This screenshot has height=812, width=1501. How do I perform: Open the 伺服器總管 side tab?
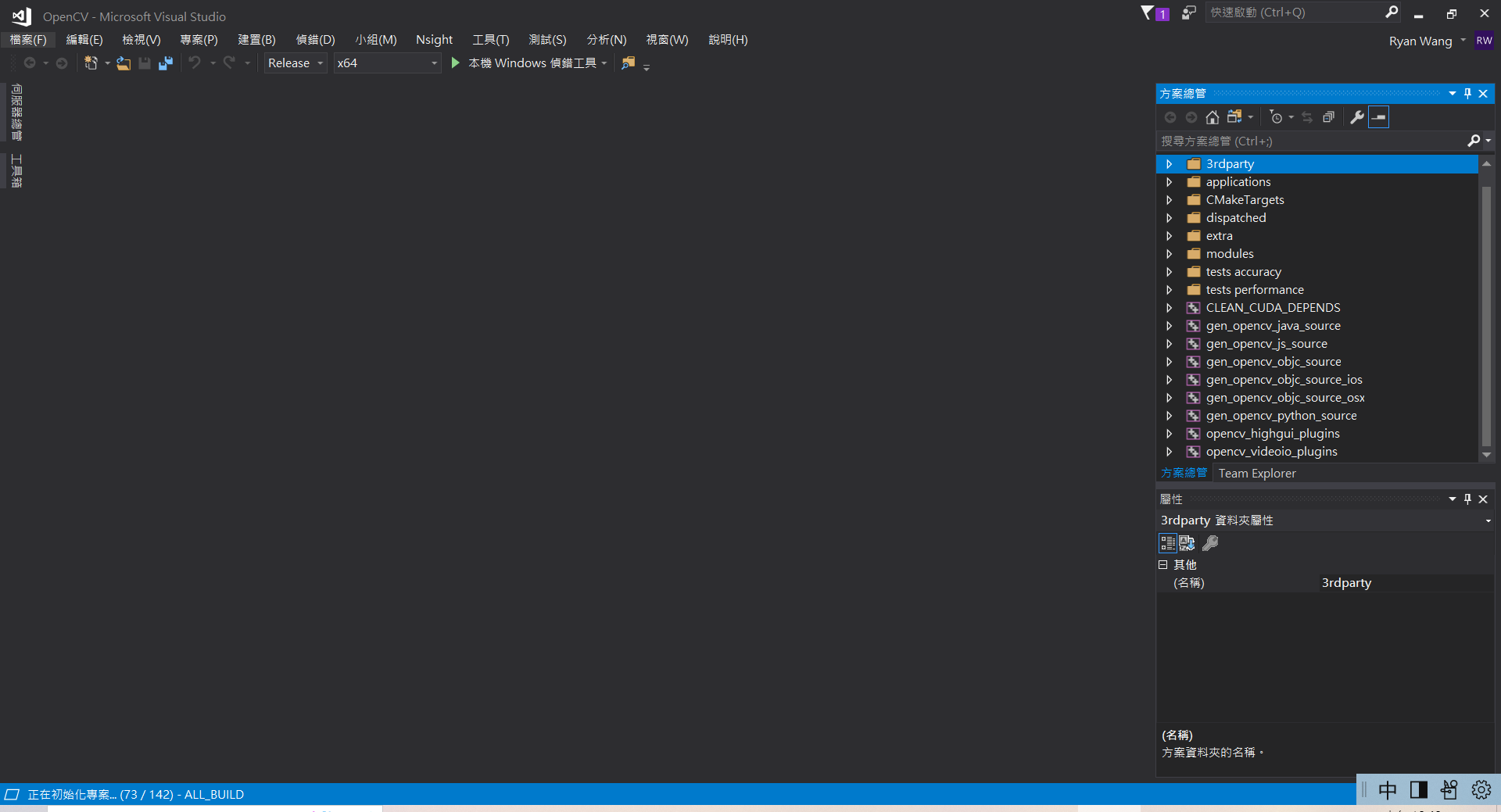click(x=16, y=113)
